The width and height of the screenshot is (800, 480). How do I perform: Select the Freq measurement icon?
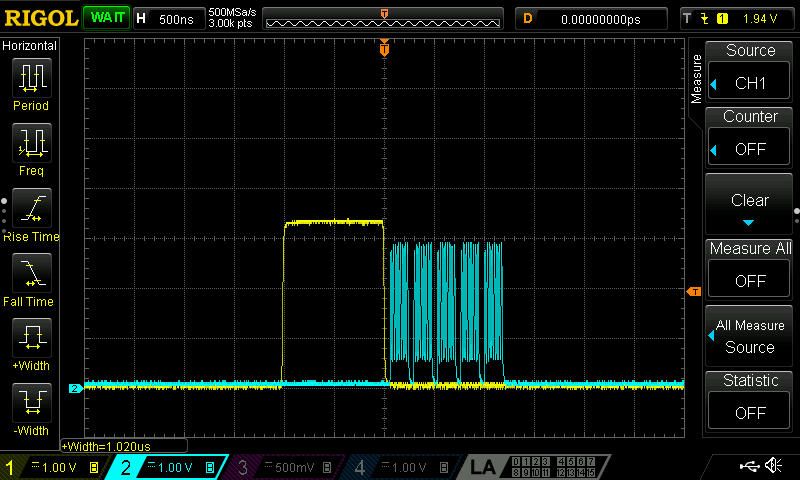[32, 142]
